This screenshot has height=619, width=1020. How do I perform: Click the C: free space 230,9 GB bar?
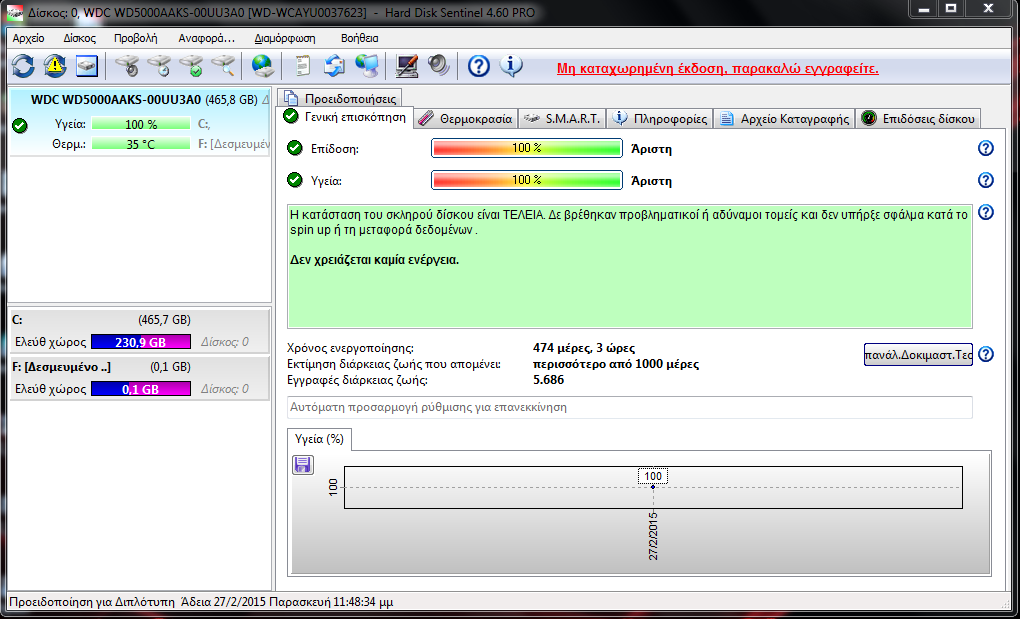coord(141,342)
